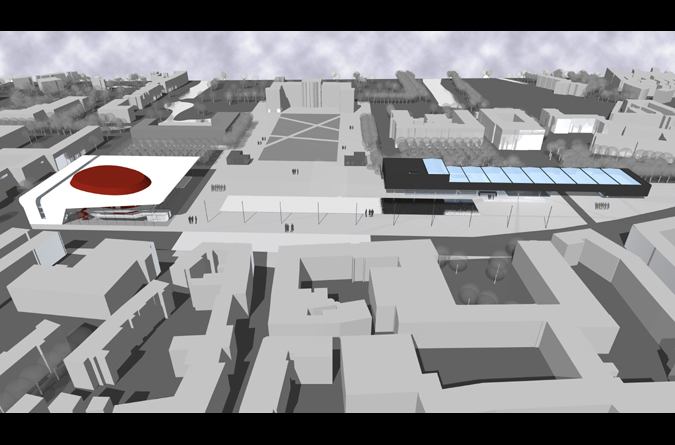Click the people standing right of black building
Image resolution: width=675 pixels, height=445 pixels.
coord(601,207)
